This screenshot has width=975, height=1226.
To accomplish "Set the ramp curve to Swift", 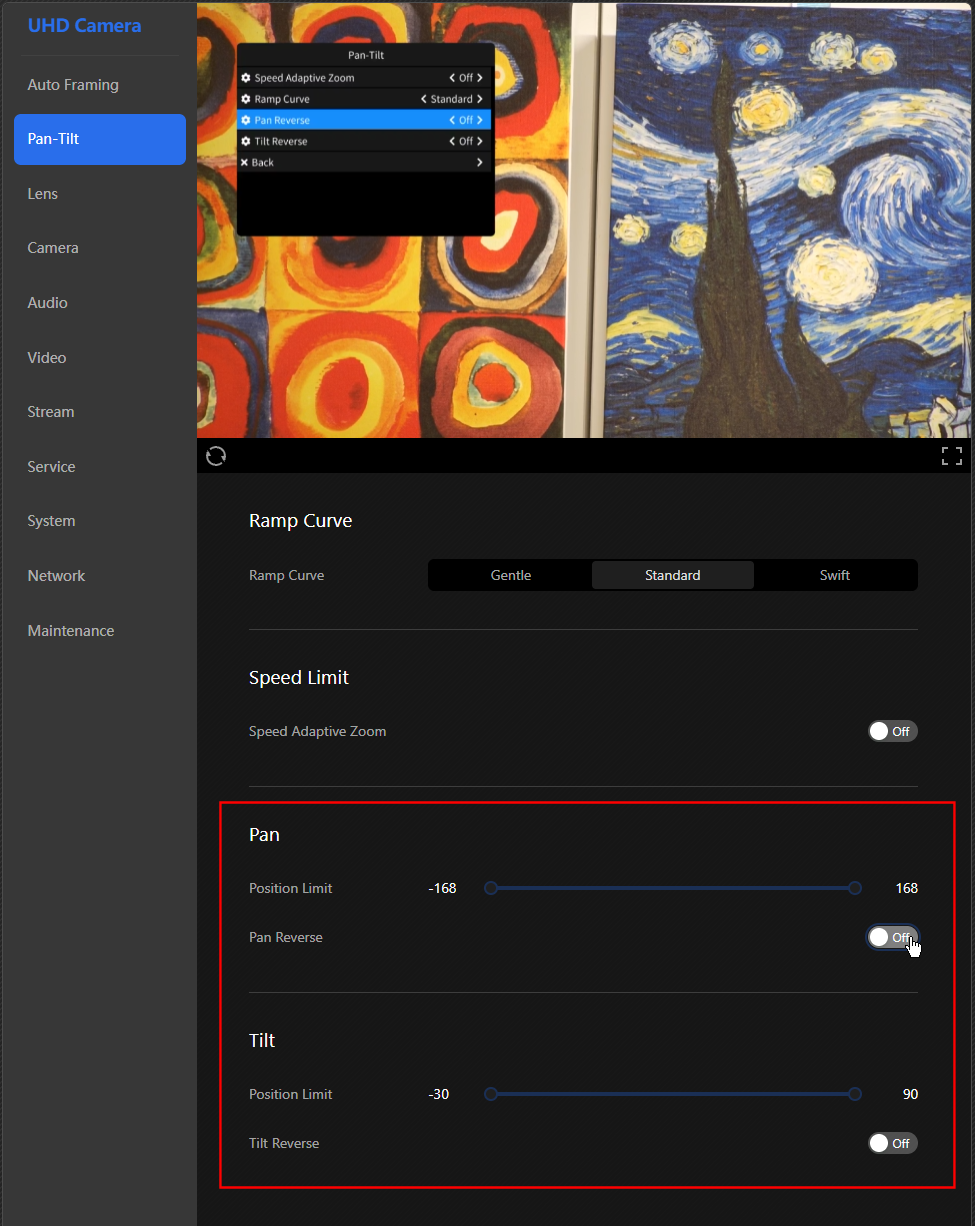I will point(835,575).
